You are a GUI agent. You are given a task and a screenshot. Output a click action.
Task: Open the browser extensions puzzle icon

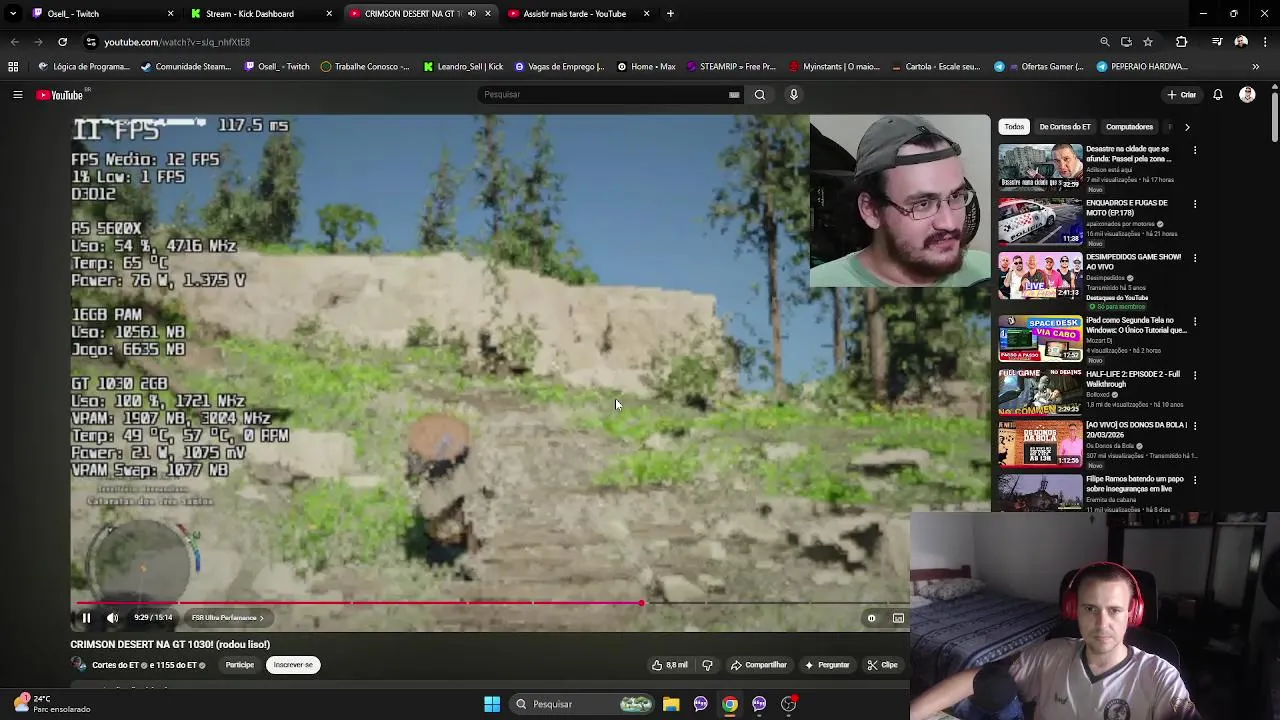1182,42
